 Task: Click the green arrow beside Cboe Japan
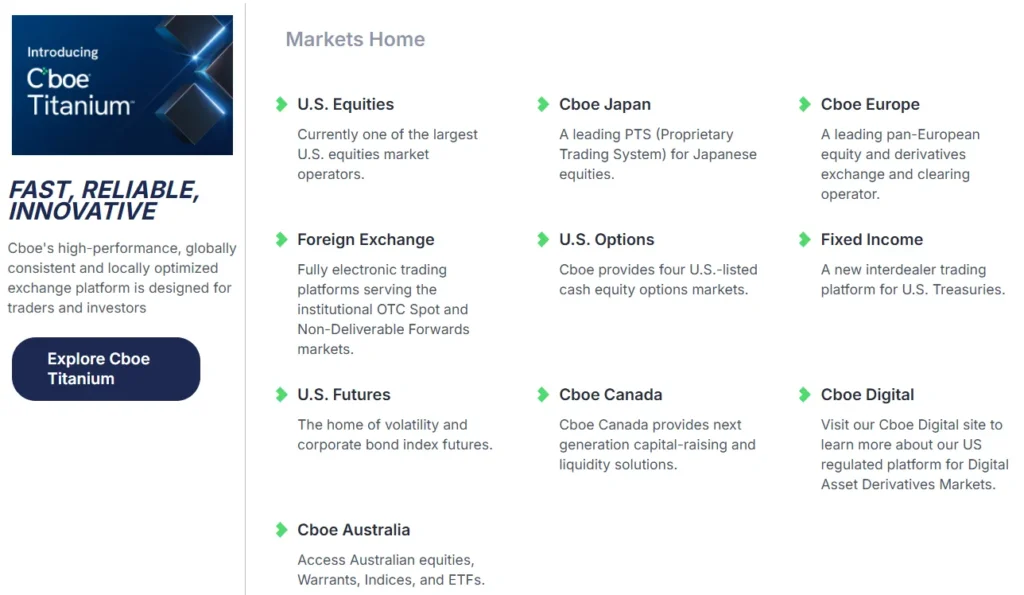[x=543, y=103]
